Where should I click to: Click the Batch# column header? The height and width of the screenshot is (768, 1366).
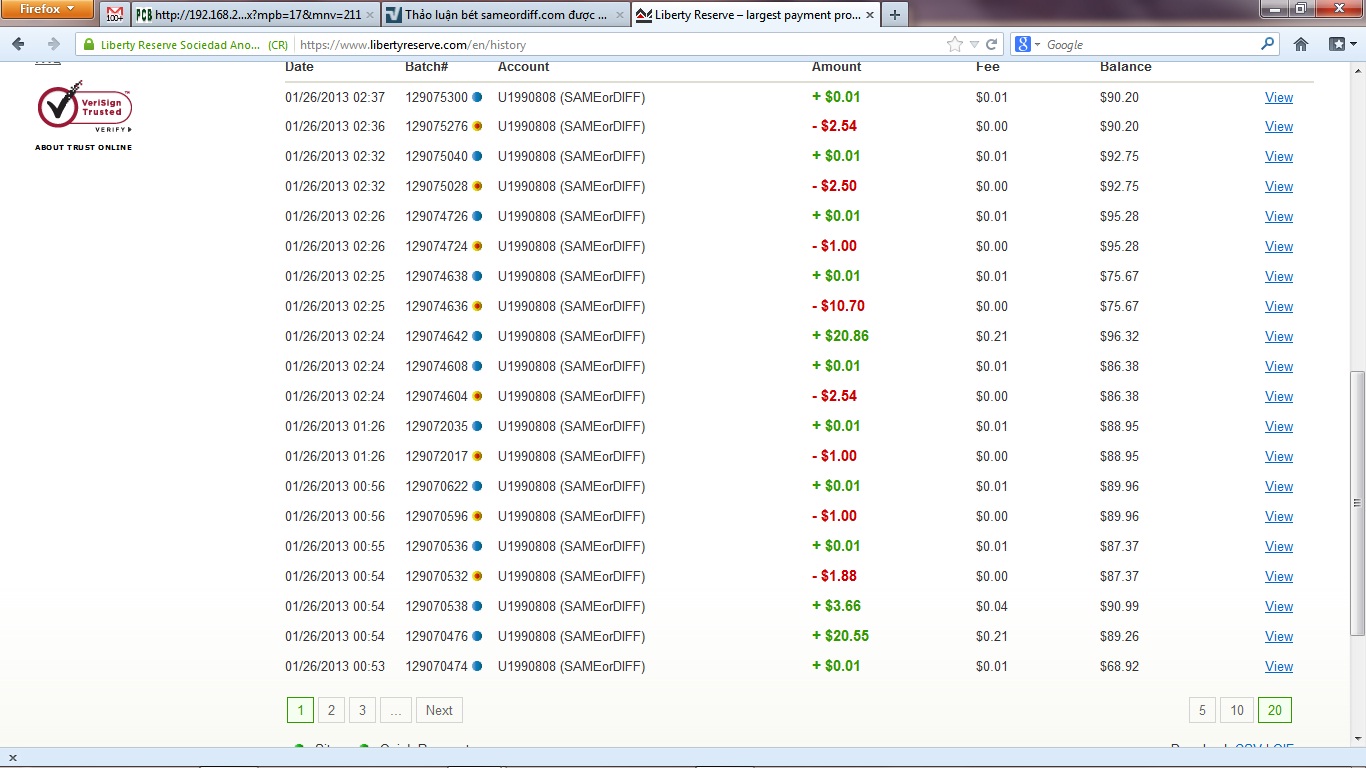427,67
